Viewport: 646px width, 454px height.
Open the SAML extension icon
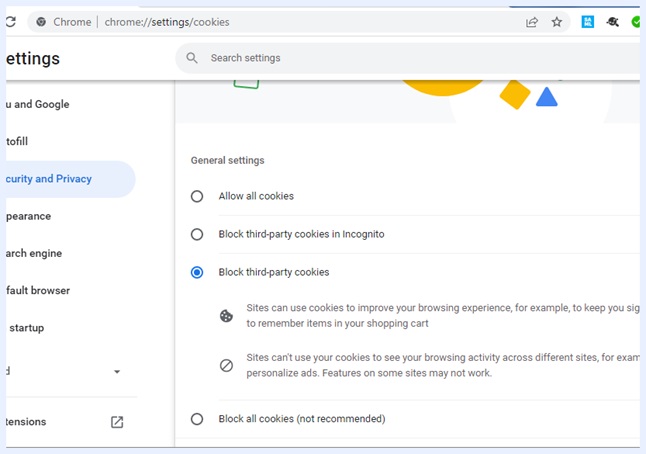(x=588, y=22)
